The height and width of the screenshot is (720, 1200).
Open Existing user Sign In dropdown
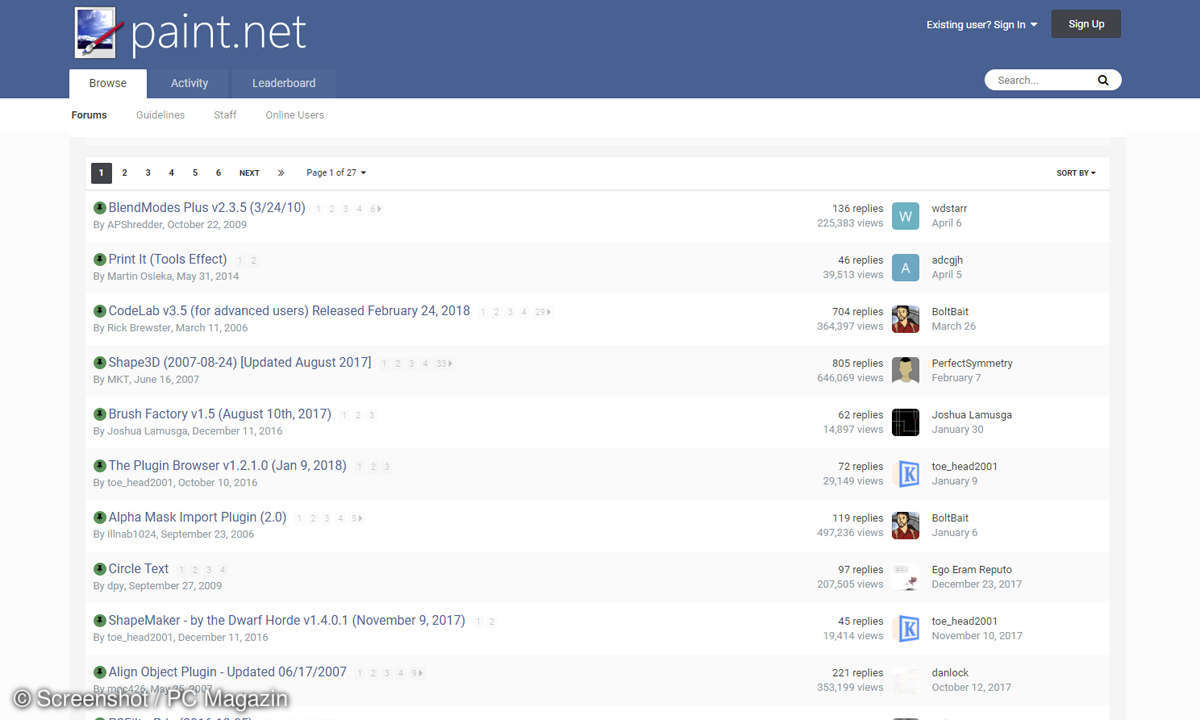(x=982, y=25)
